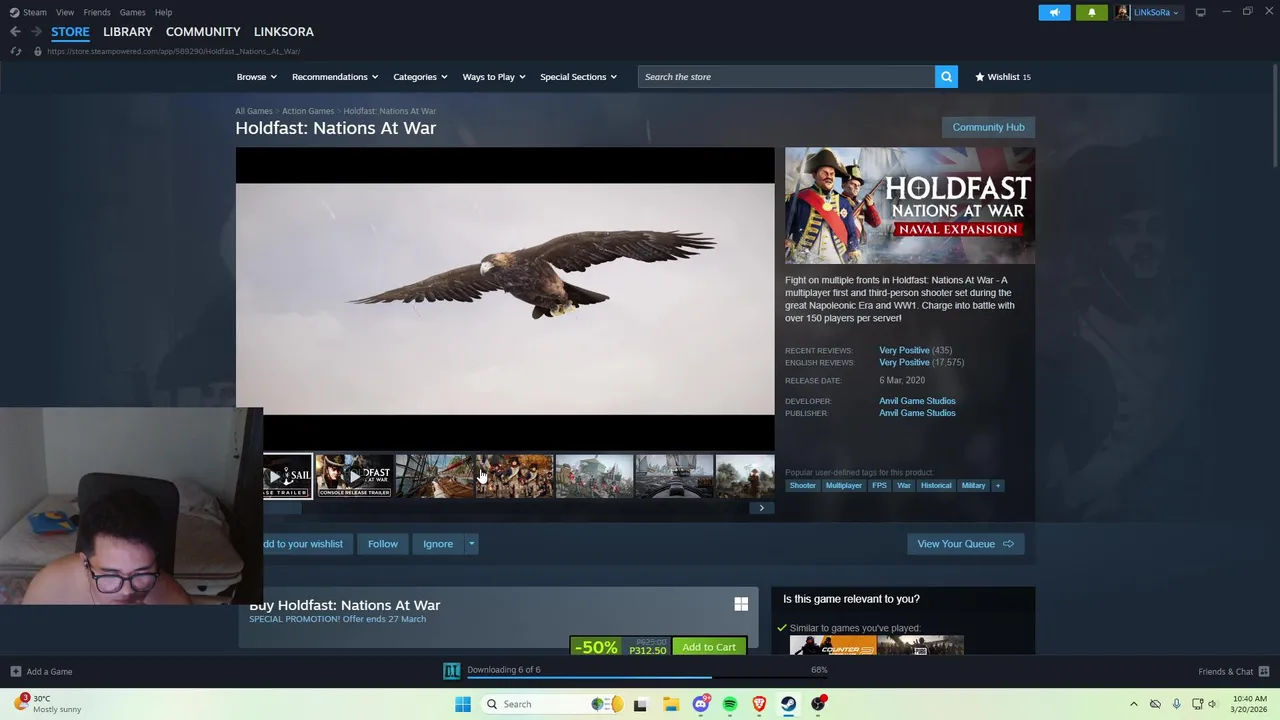This screenshot has width=1280, height=720.
Task: Open File Explorer from the taskbar
Action: click(671, 704)
